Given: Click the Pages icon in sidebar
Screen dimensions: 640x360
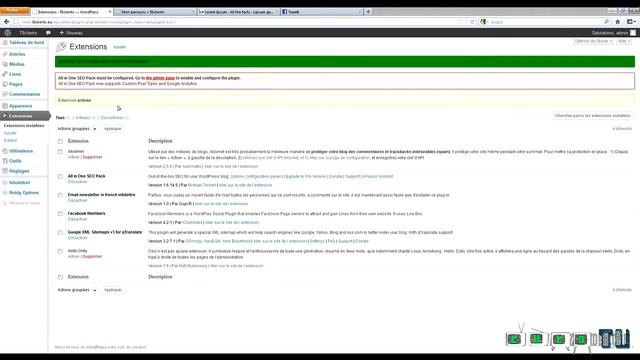Looking at the screenshot, I should point(5,84).
